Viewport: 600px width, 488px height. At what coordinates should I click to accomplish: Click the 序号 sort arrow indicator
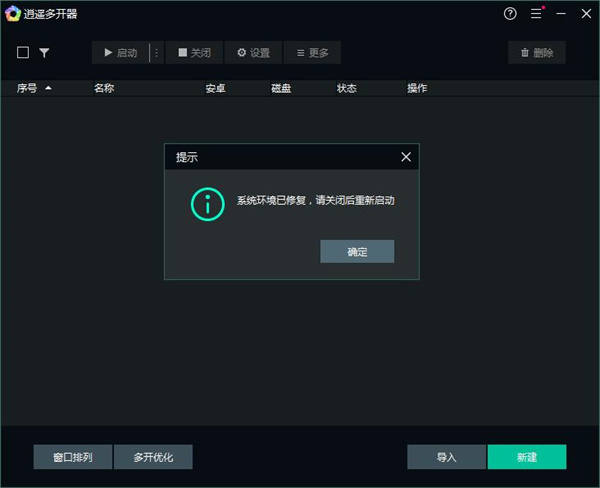(x=48, y=88)
